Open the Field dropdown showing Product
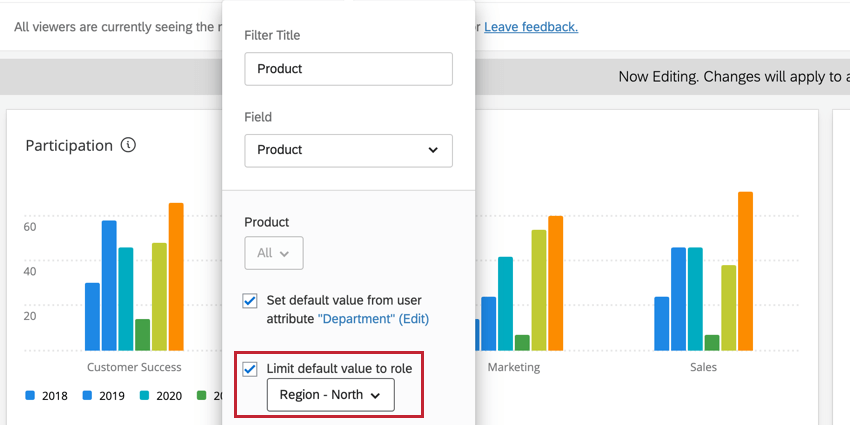The width and height of the screenshot is (850, 425). click(x=348, y=150)
